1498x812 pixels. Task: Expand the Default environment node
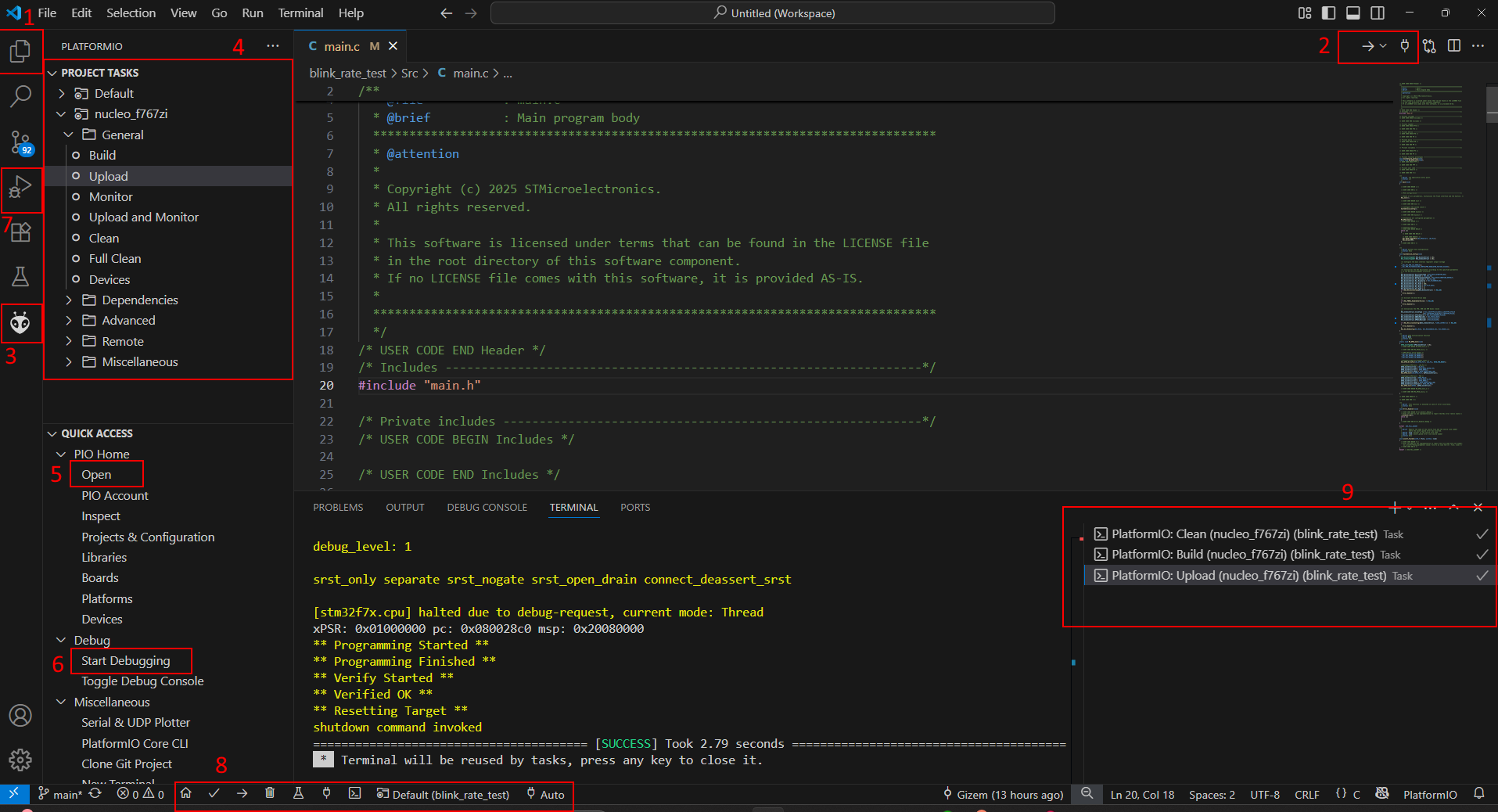62,93
